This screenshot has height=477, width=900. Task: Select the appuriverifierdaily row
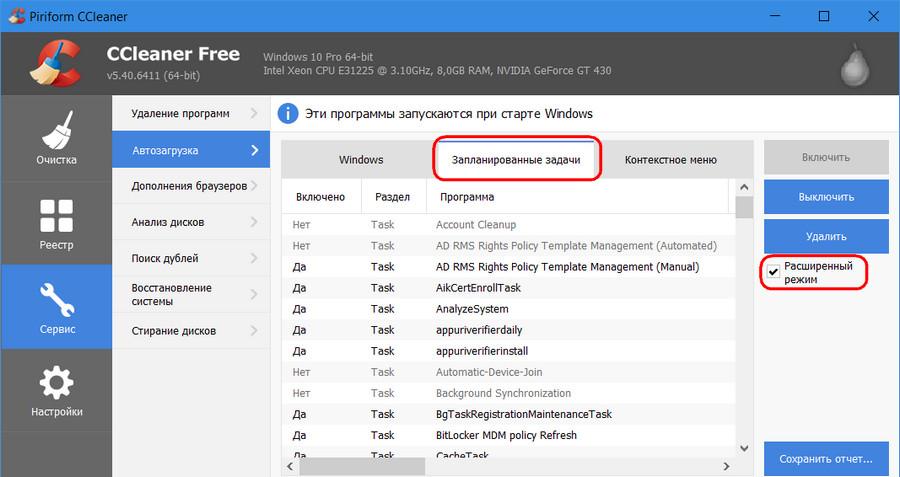click(x=509, y=330)
